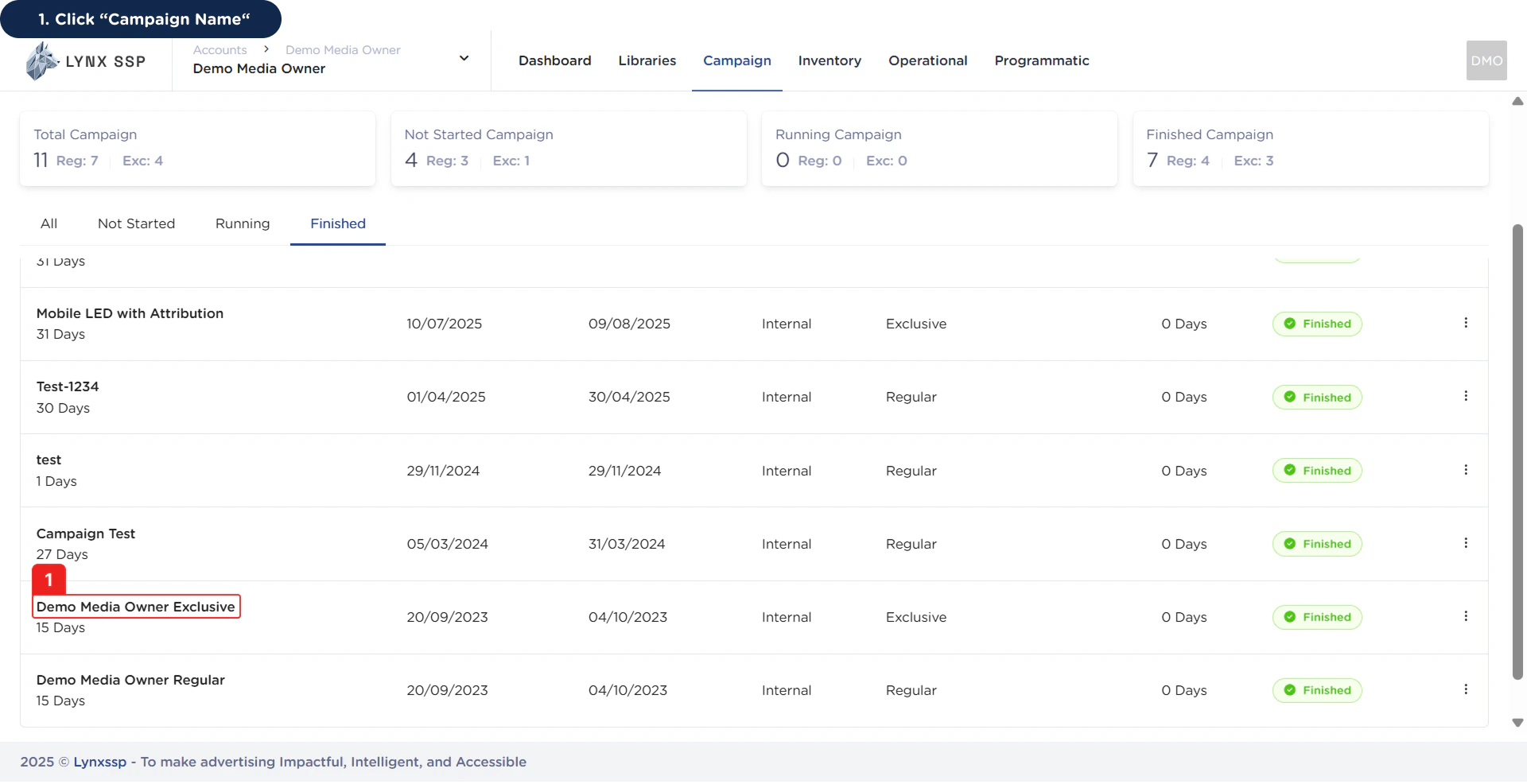
Task: Click the scroll-down arrow icon
Action: pos(1517,723)
